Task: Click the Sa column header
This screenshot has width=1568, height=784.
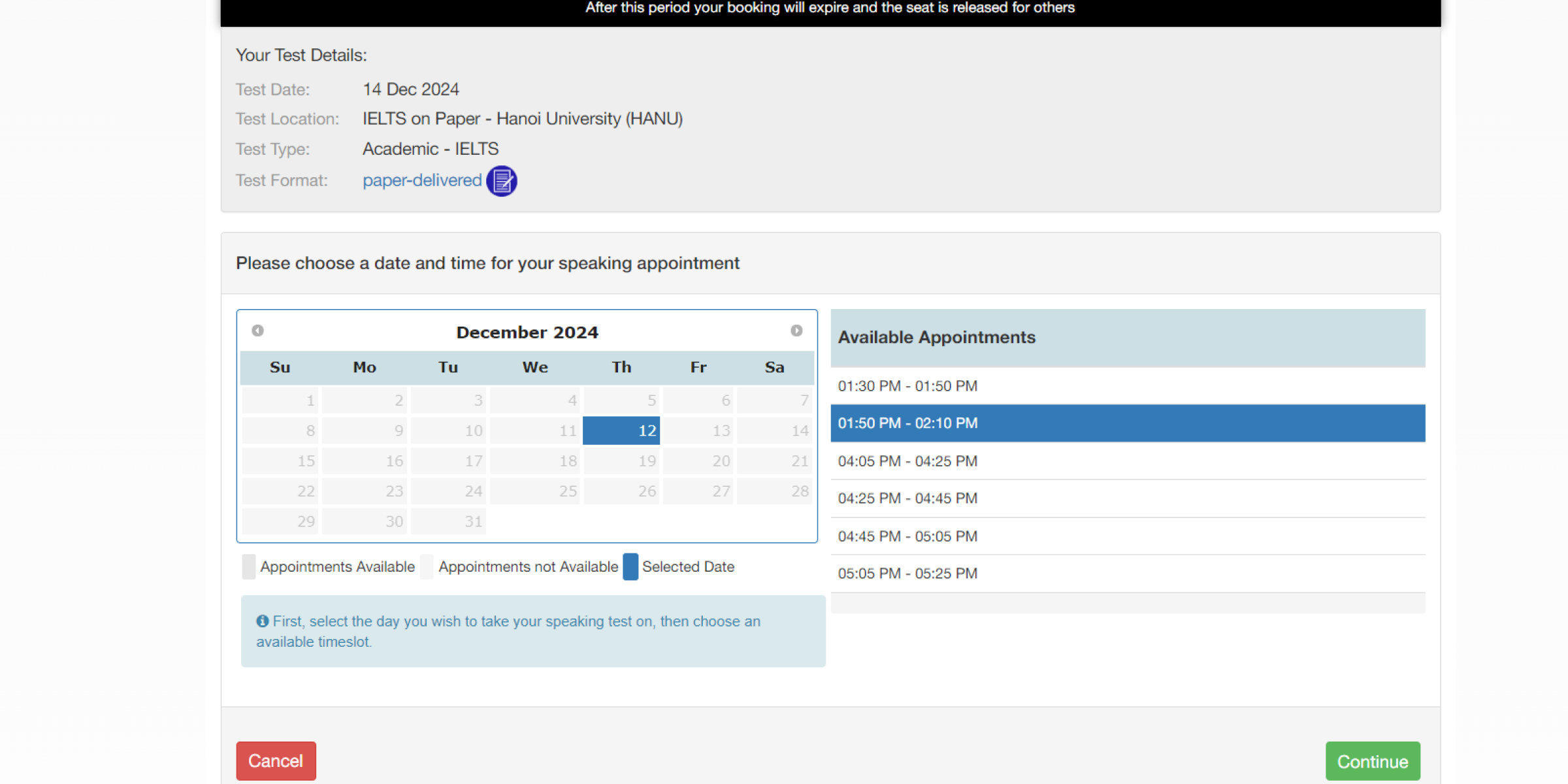Action: pyautogui.click(x=775, y=367)
